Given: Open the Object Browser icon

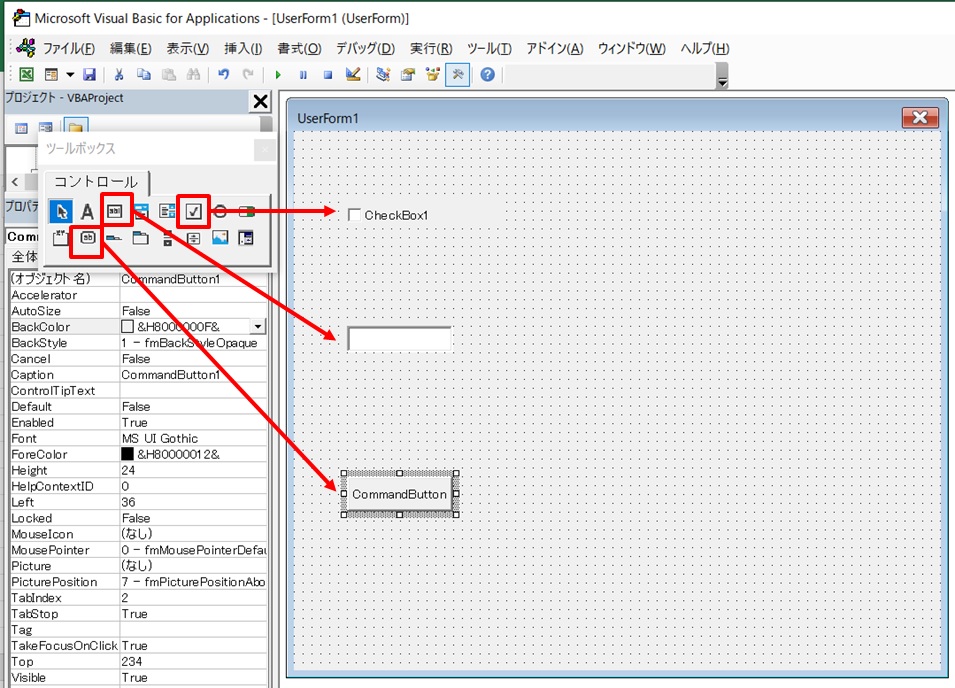Looking at the screenshot, I should [x=433, y=74].
